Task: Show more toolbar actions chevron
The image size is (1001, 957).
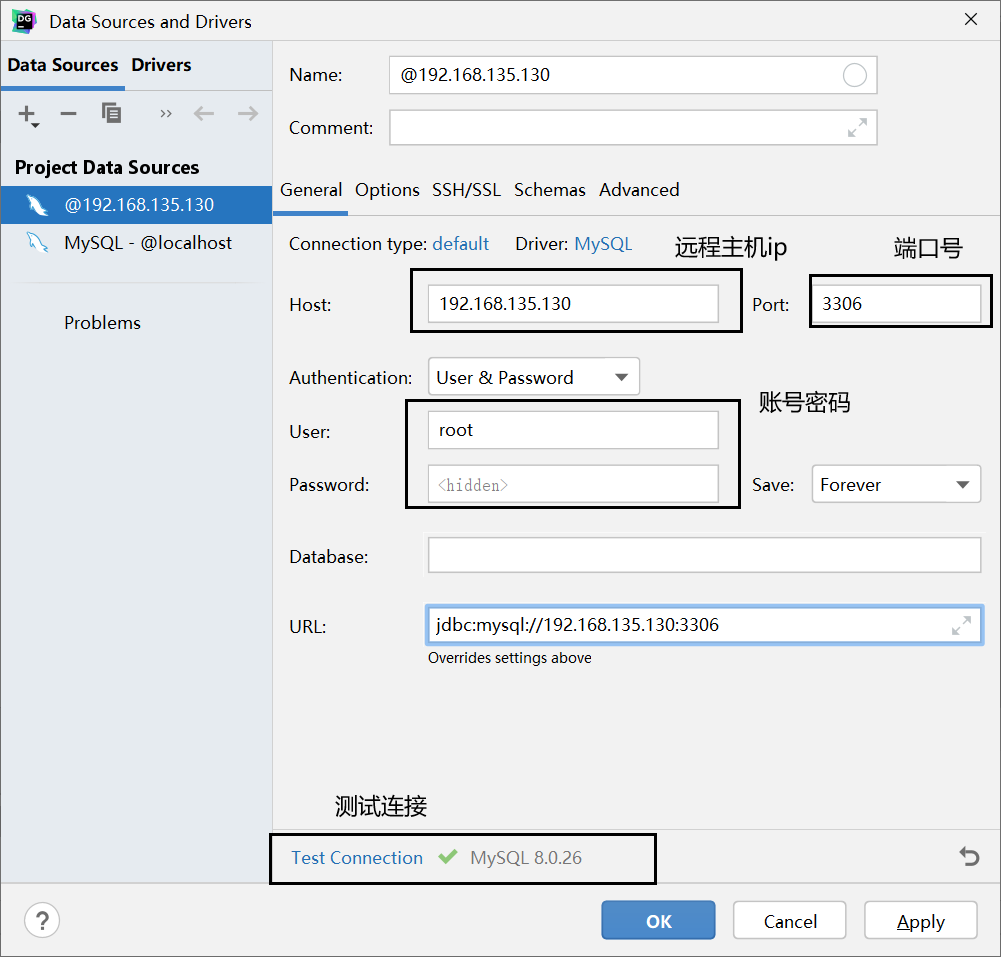Action: click(166, 114)
